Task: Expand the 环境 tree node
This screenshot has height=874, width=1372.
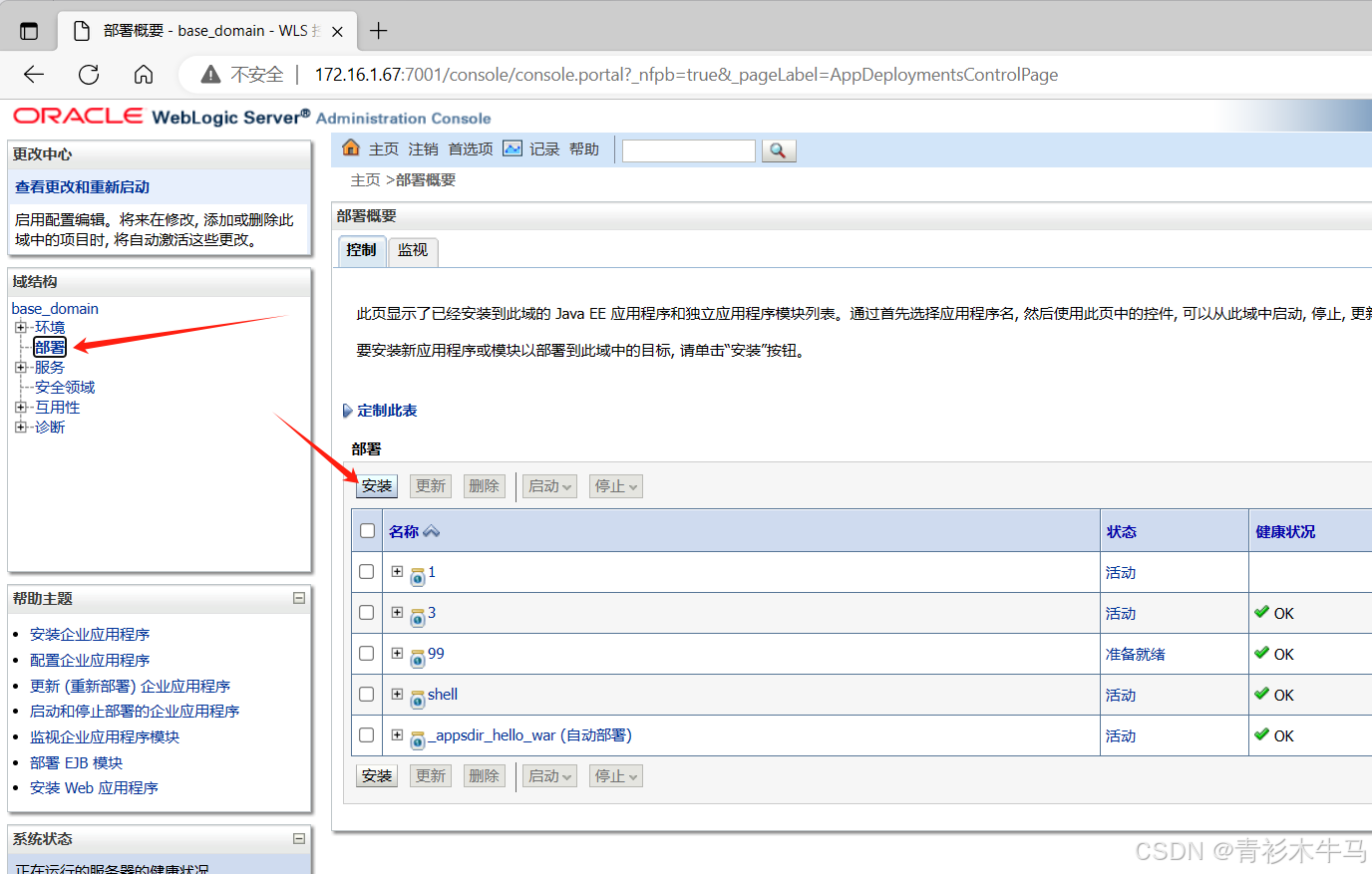Action: [20, 327]
